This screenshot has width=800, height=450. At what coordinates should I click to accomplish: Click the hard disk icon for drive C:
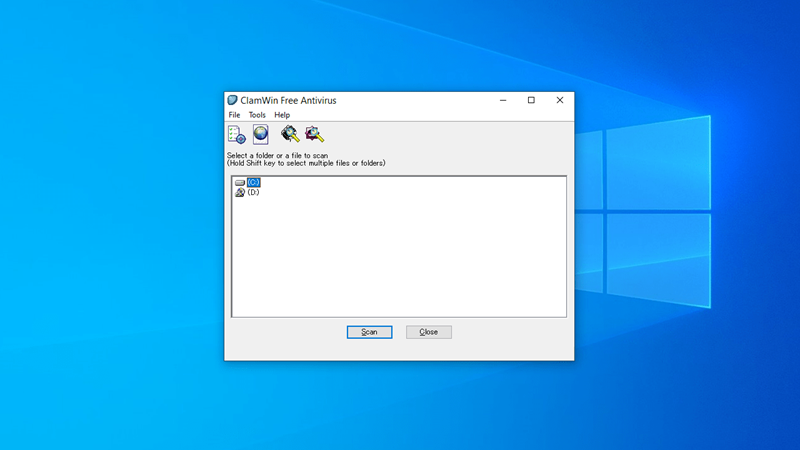coord(240,183)
